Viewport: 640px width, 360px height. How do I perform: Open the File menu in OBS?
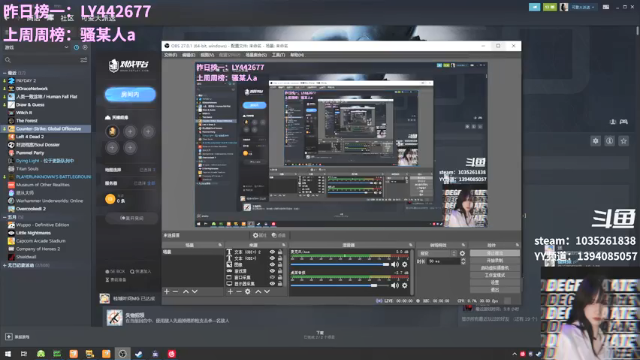tap(170, 55)
